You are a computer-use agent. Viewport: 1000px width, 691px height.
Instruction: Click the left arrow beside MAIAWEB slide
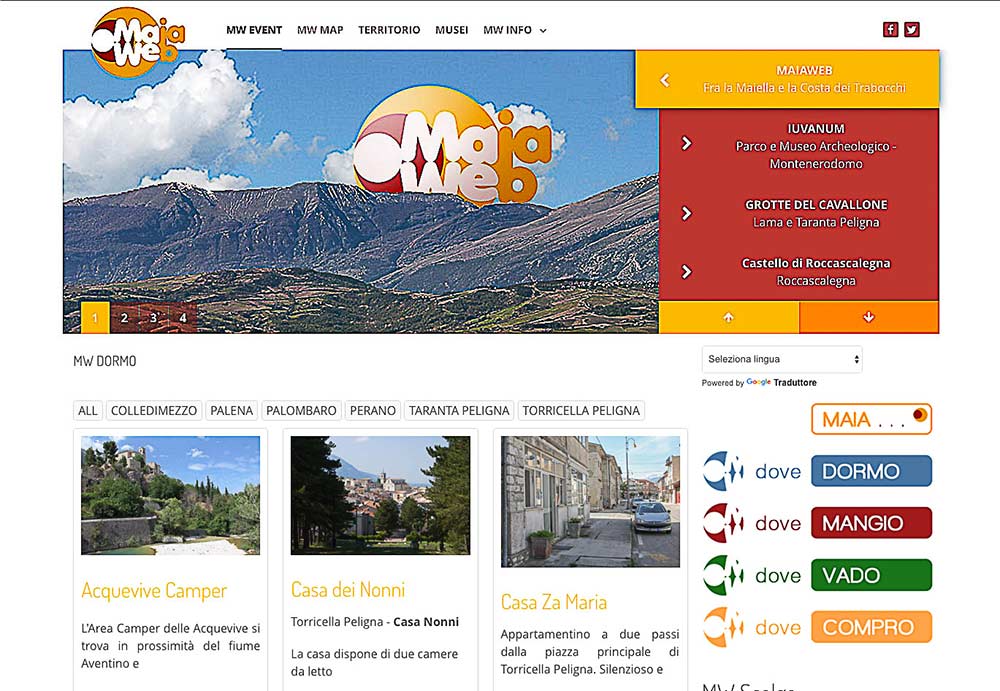(x=665, y=80)
